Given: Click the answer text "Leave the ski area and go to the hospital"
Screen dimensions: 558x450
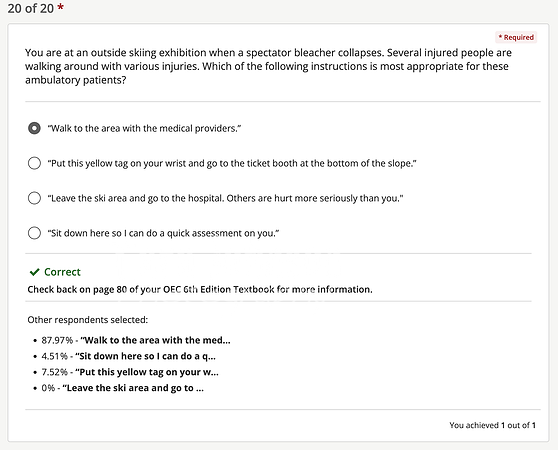Looking at the screenshot, I should coord(226,198).
